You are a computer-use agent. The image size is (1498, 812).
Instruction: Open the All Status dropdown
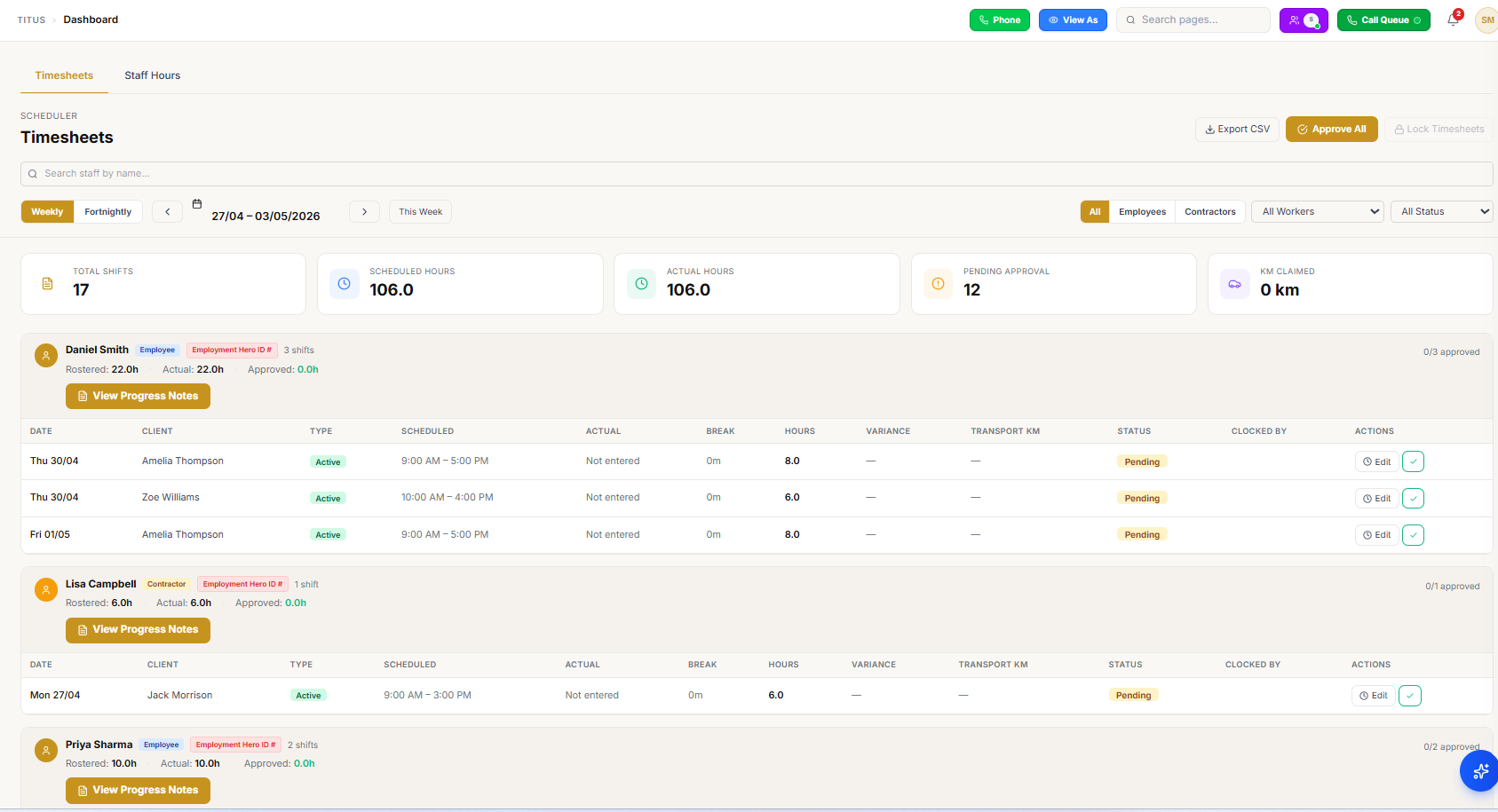coord(1442,212)
